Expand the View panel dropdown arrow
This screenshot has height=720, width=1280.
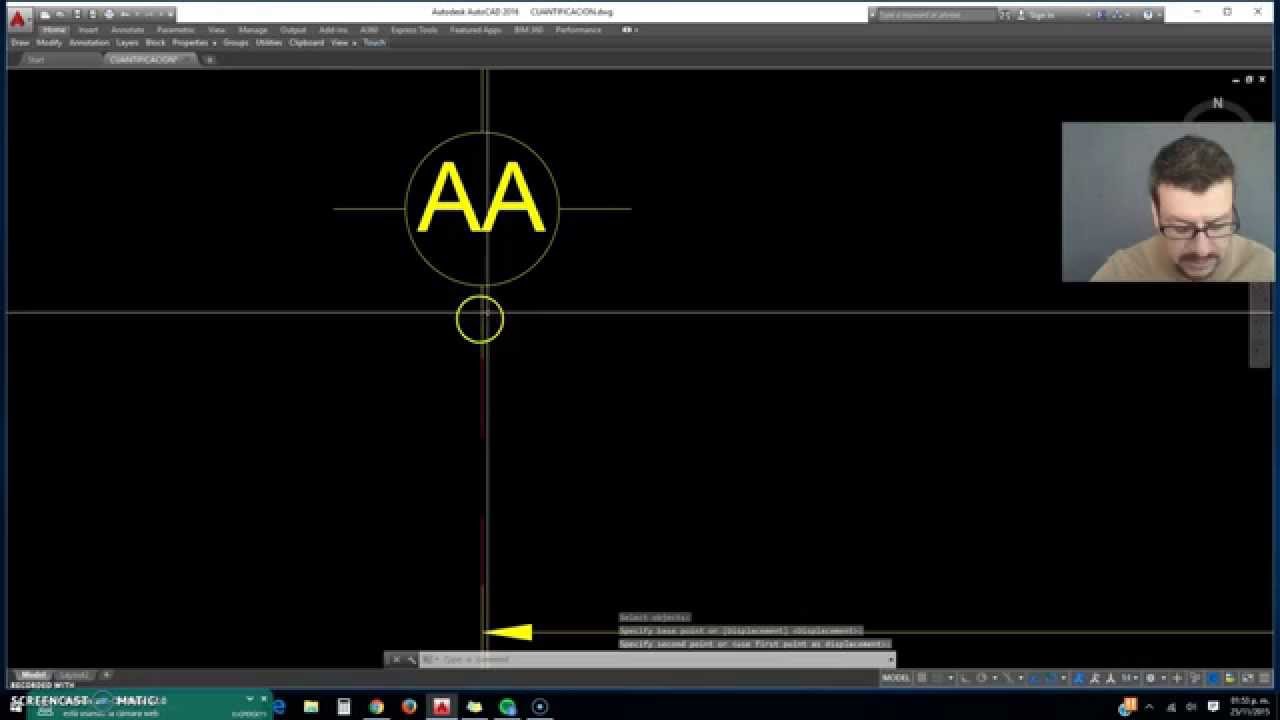coord(354,43)
